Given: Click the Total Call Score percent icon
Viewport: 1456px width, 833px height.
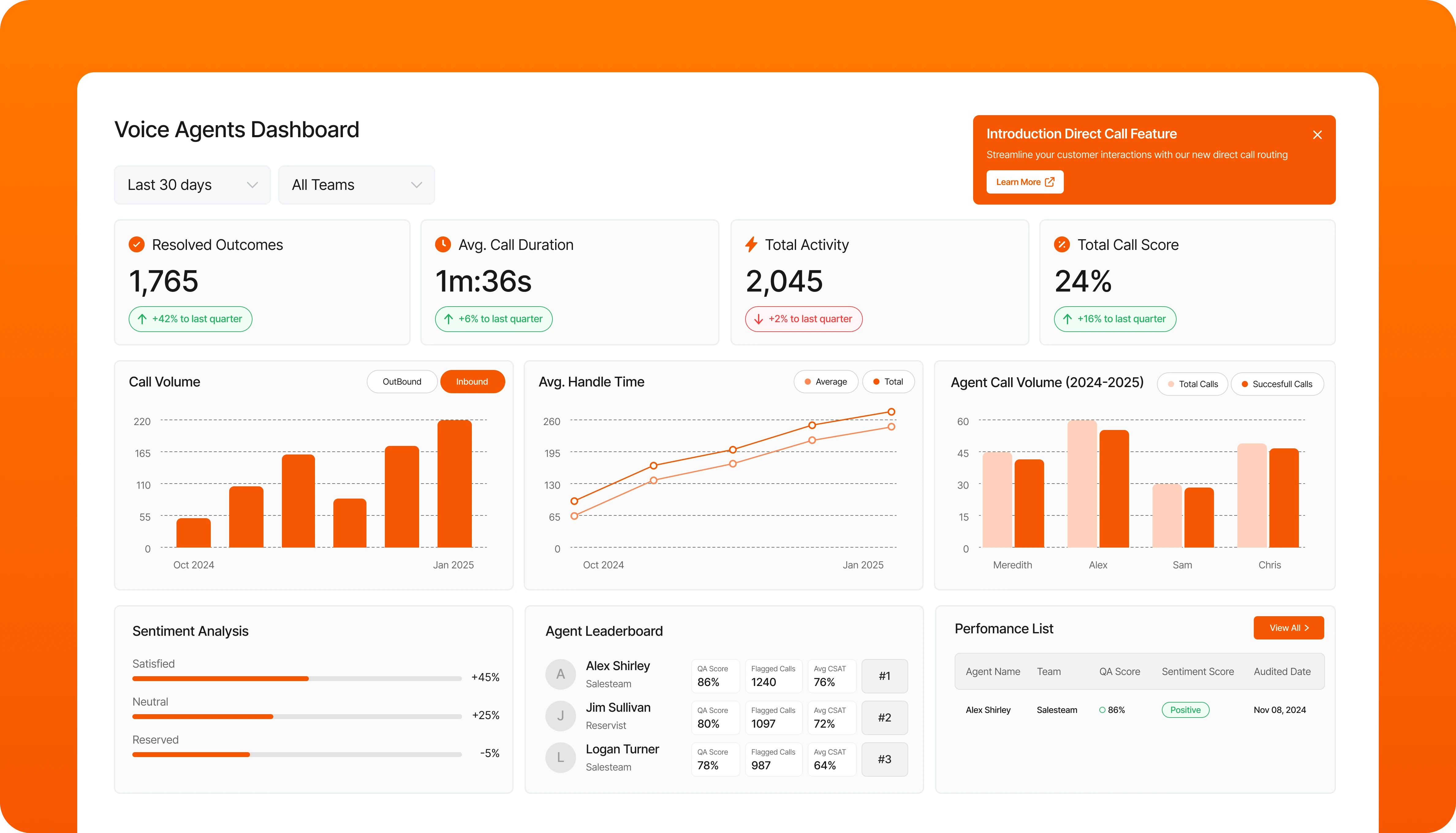Looking at the screenshot, I should pyautogui.click(x=1062, y=245).
